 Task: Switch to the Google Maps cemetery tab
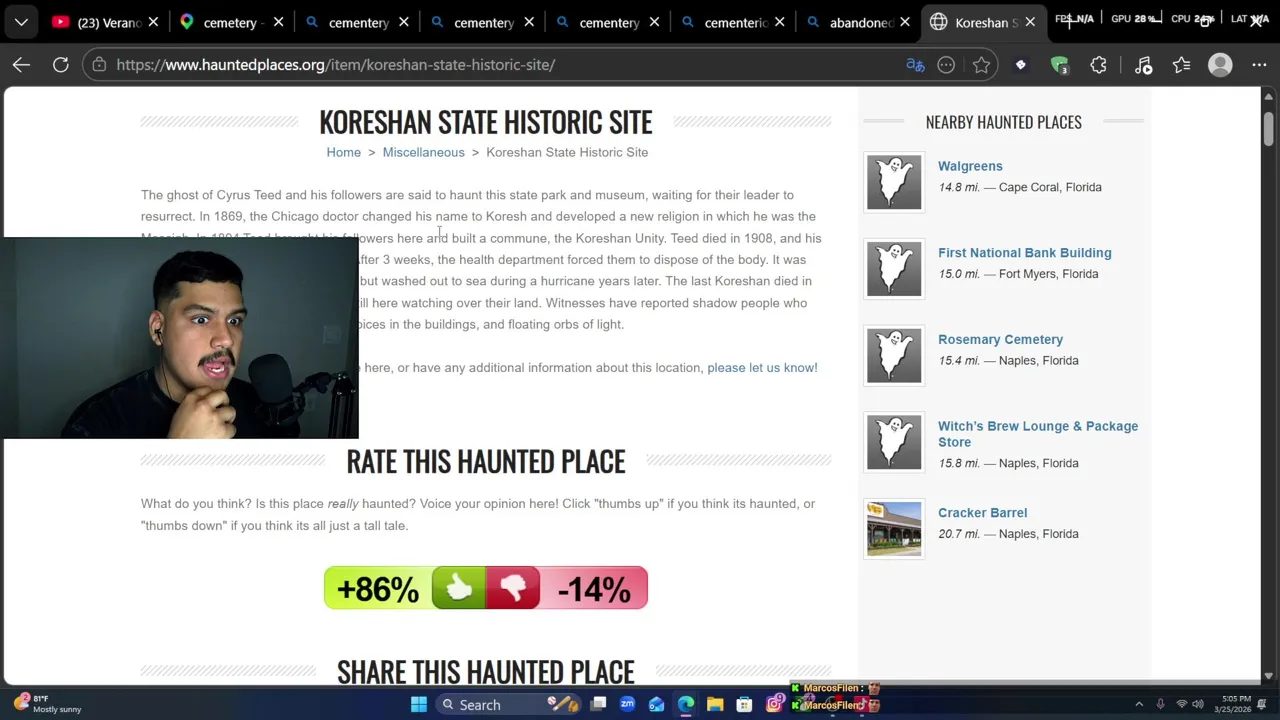tap(232, 22)
